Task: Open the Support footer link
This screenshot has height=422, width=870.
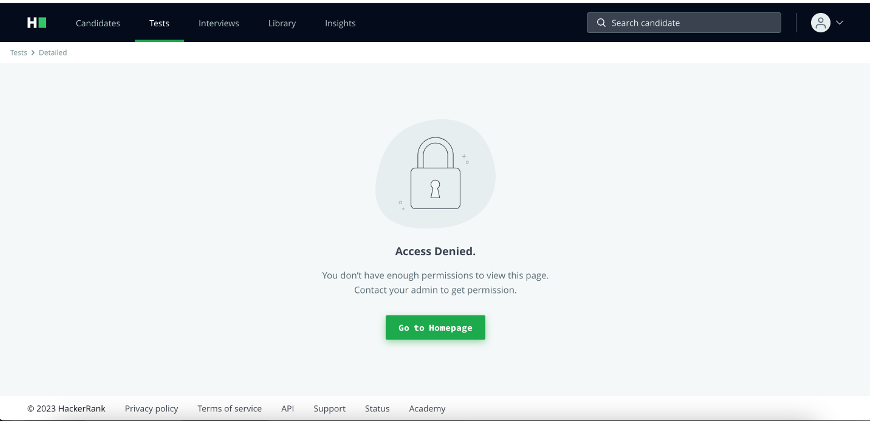Action: click(x=330, y=409)
